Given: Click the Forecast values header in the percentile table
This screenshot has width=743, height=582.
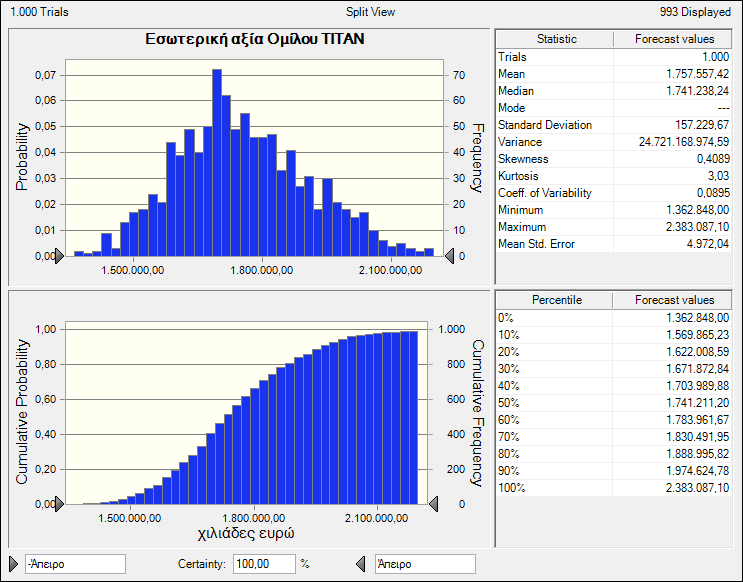Looking at the screenshot, I should point(673,300).
